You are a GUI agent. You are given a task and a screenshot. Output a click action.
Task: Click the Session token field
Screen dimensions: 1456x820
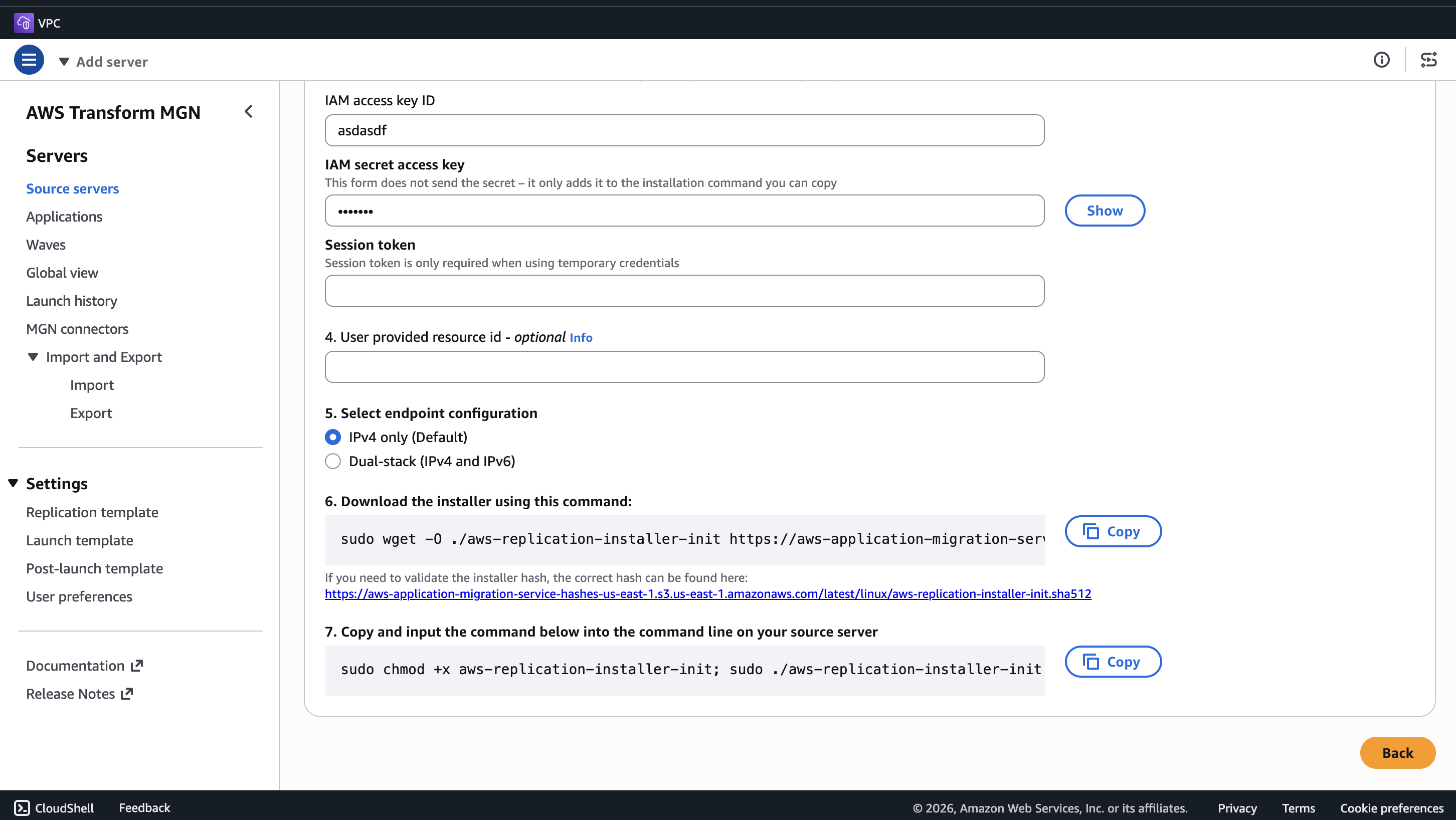pyautogui.click(x=684, y=291)
